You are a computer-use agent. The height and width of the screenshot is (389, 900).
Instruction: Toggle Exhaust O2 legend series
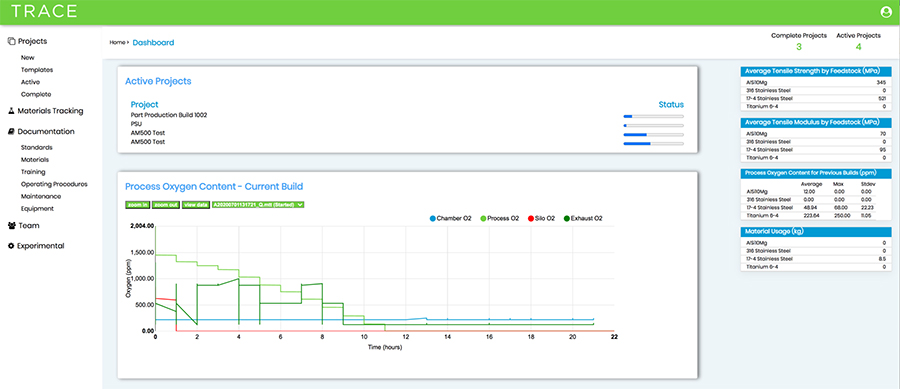[x=583, y=219]
